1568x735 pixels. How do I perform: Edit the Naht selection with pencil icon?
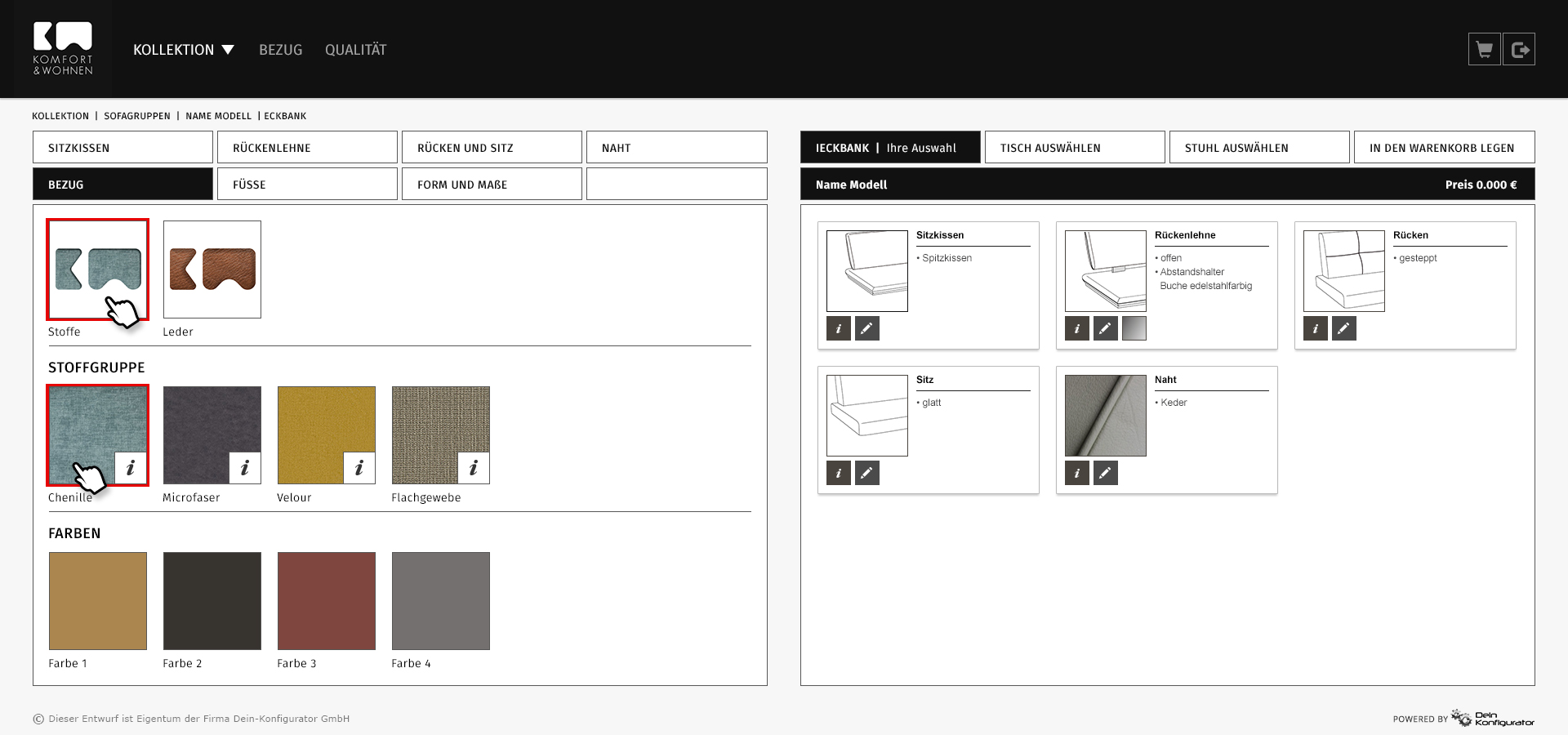point(1105,473)
